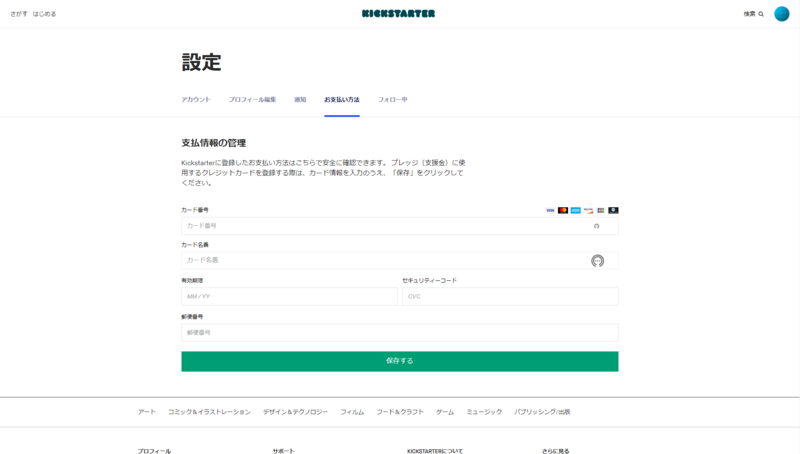Screen dimensions: 800x454
Task: Switch to the フォロー中 tab
Action: click(x=392, y=99)
